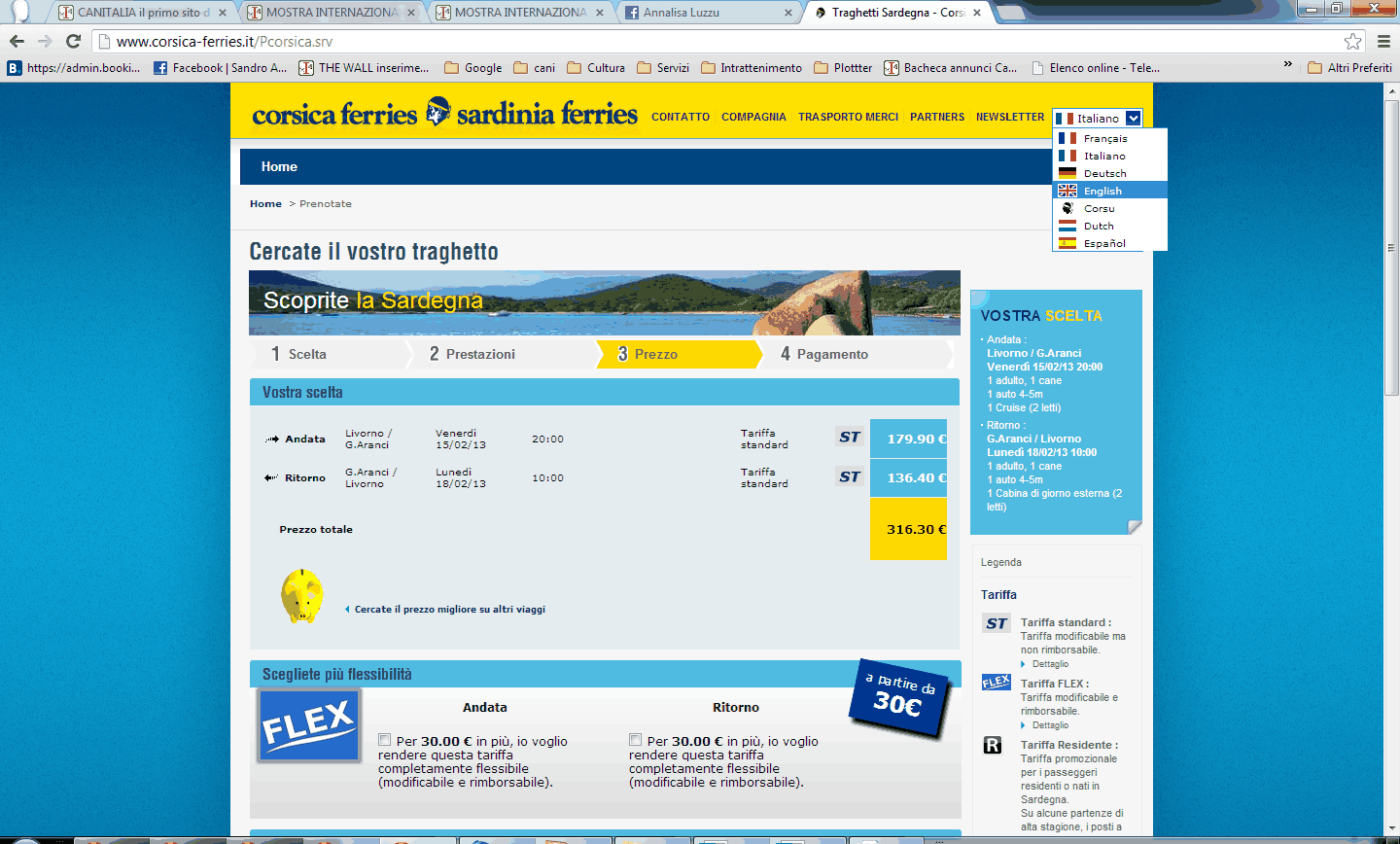Open the Chrome menu icon
This screenshot has height=844, width=1400.
coord(1383,41)
